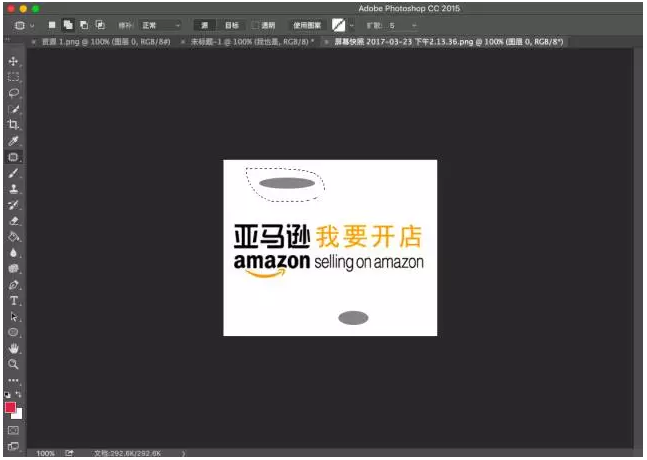
Task: Select the Lasso tool
Action: point(13,93)
